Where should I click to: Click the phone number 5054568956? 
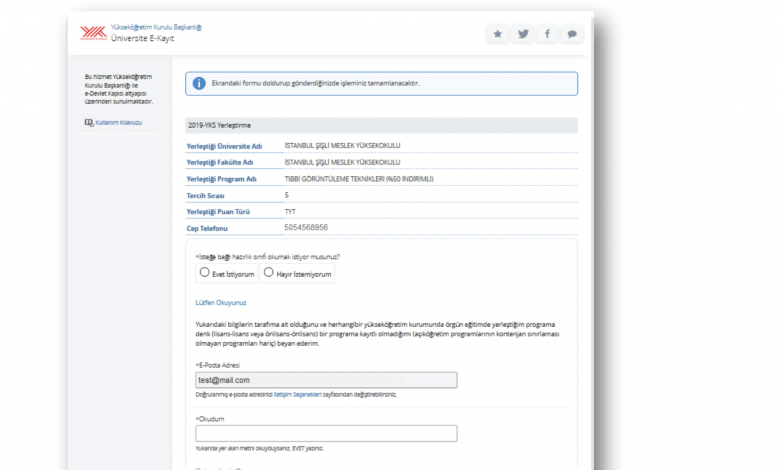[x=306, y=227]
